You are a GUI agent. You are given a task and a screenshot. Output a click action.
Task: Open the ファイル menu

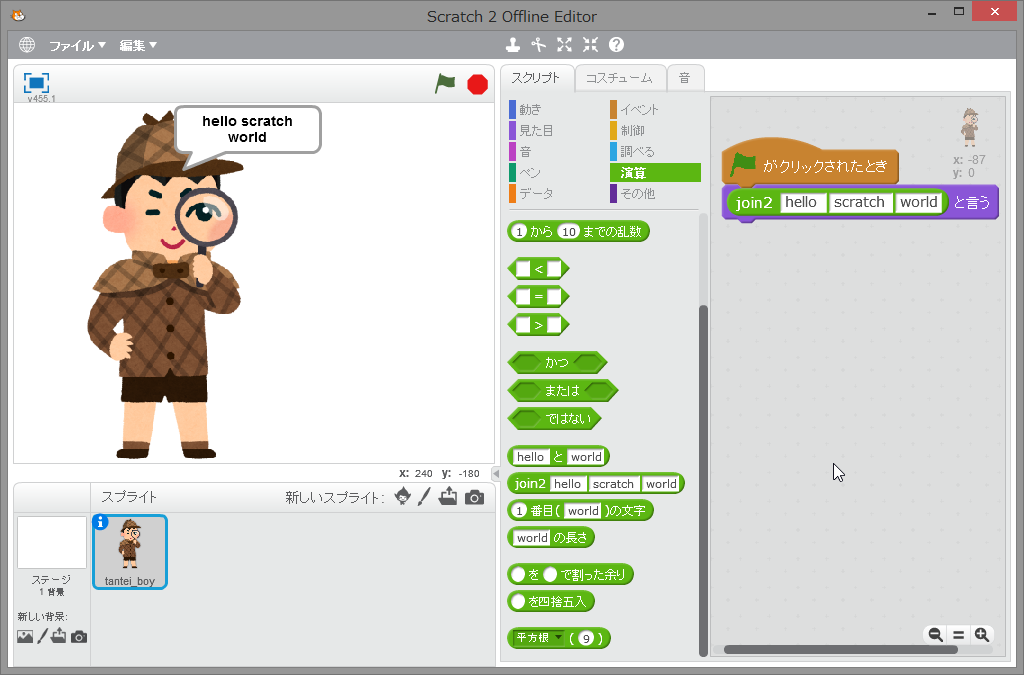[x=77, y=45]
